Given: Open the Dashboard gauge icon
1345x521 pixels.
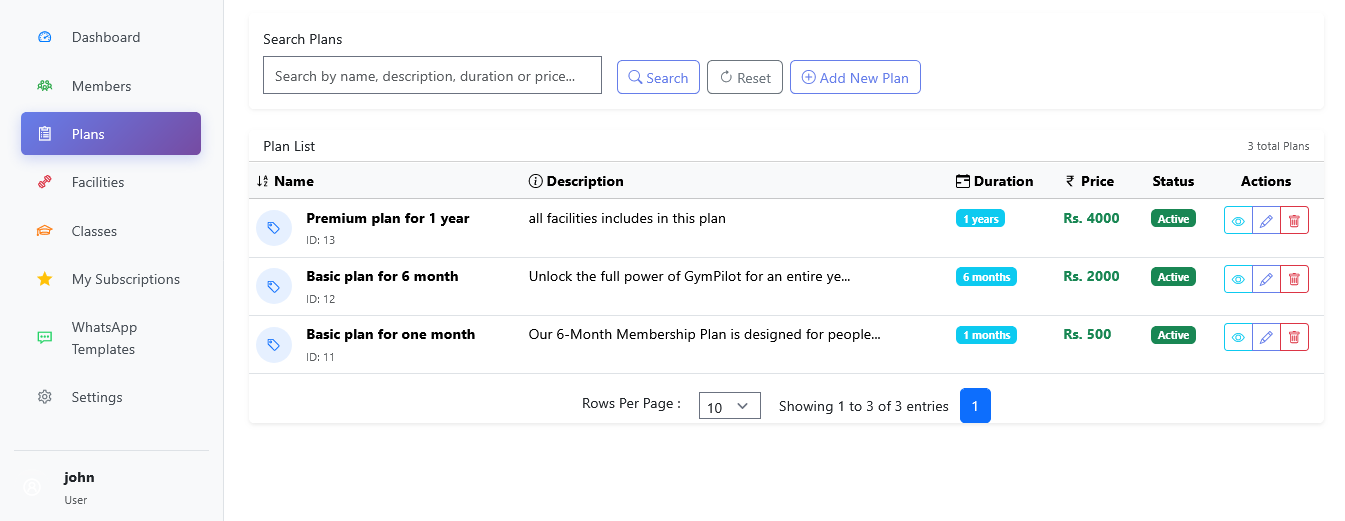Looking at the screenshot, I should (44, 37).
